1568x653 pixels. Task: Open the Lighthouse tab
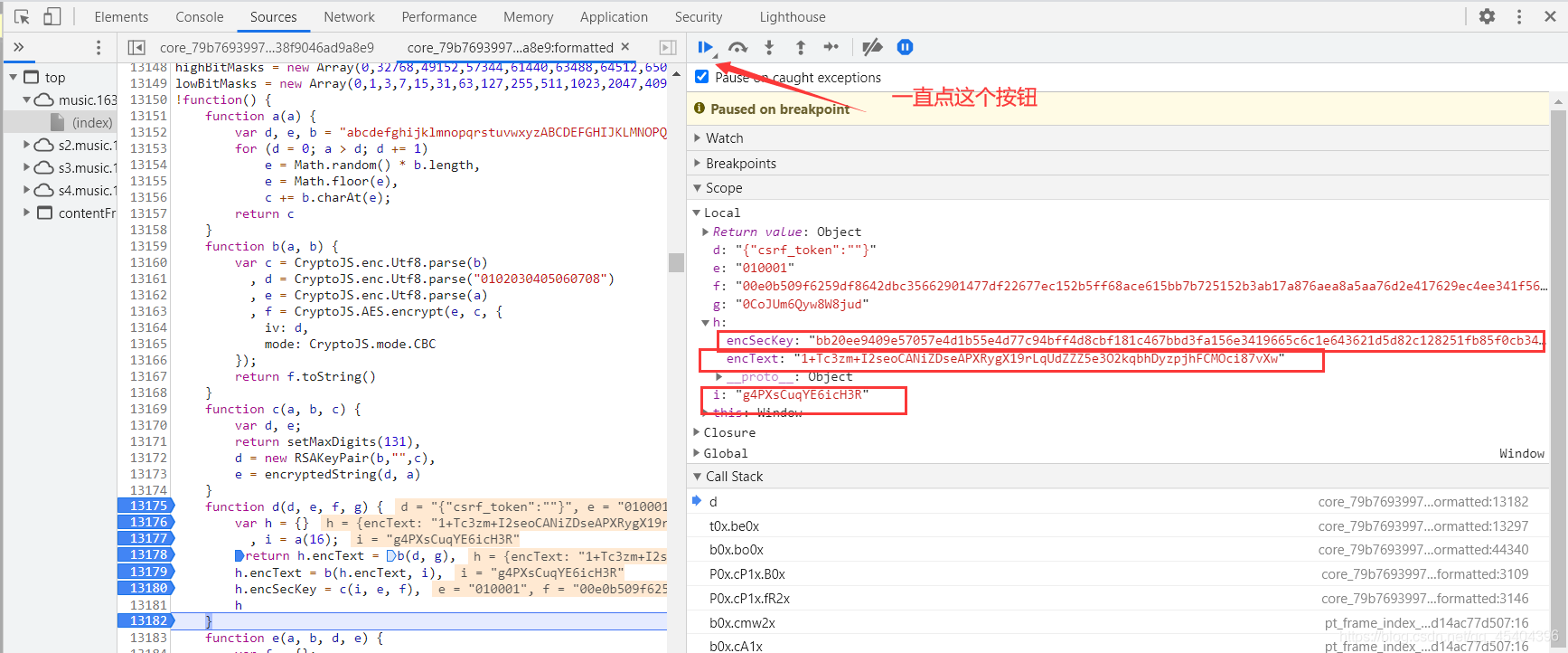pyautogui.click(x=793, y=16)
